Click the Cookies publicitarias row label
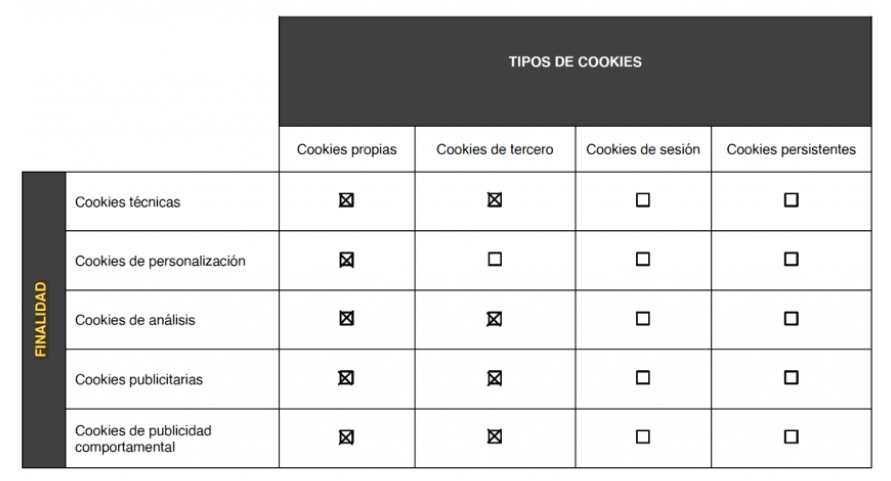The width and height of the screenshot is (891, 481). pyautogui.click(x=139, y=379)
